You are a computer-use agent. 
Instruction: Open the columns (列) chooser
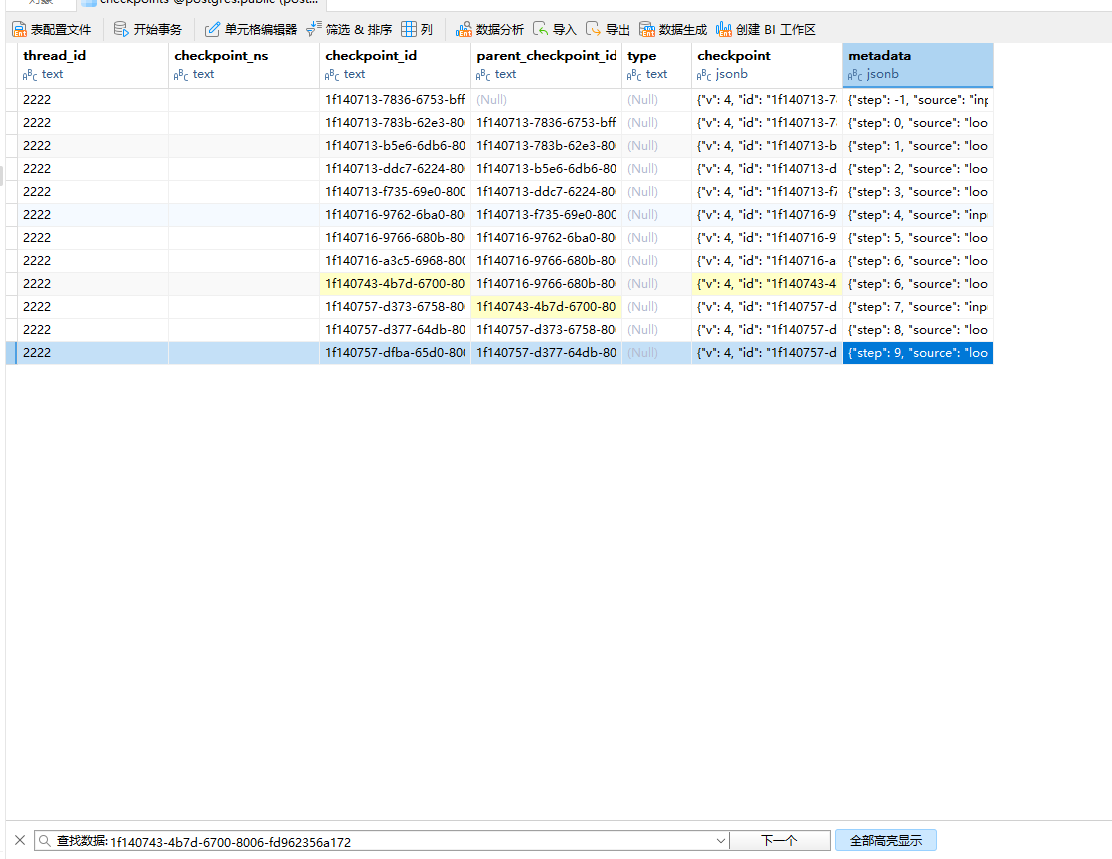pos(417,29)
